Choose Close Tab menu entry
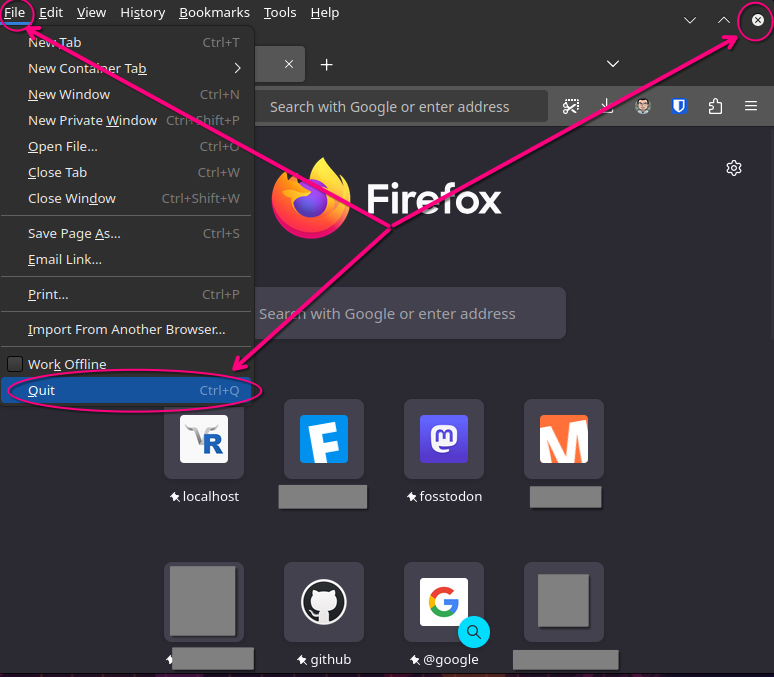Viewport: 774px width, 677px height. (127, 172)
